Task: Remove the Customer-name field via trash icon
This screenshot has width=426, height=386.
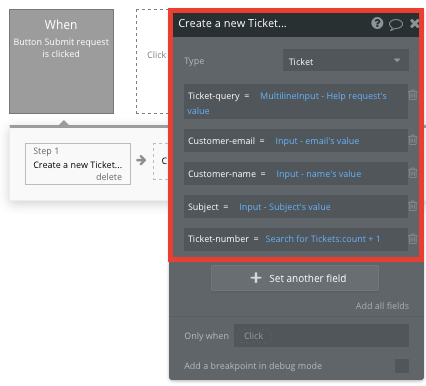Action: pyautogui.click(x=413, y=173)
